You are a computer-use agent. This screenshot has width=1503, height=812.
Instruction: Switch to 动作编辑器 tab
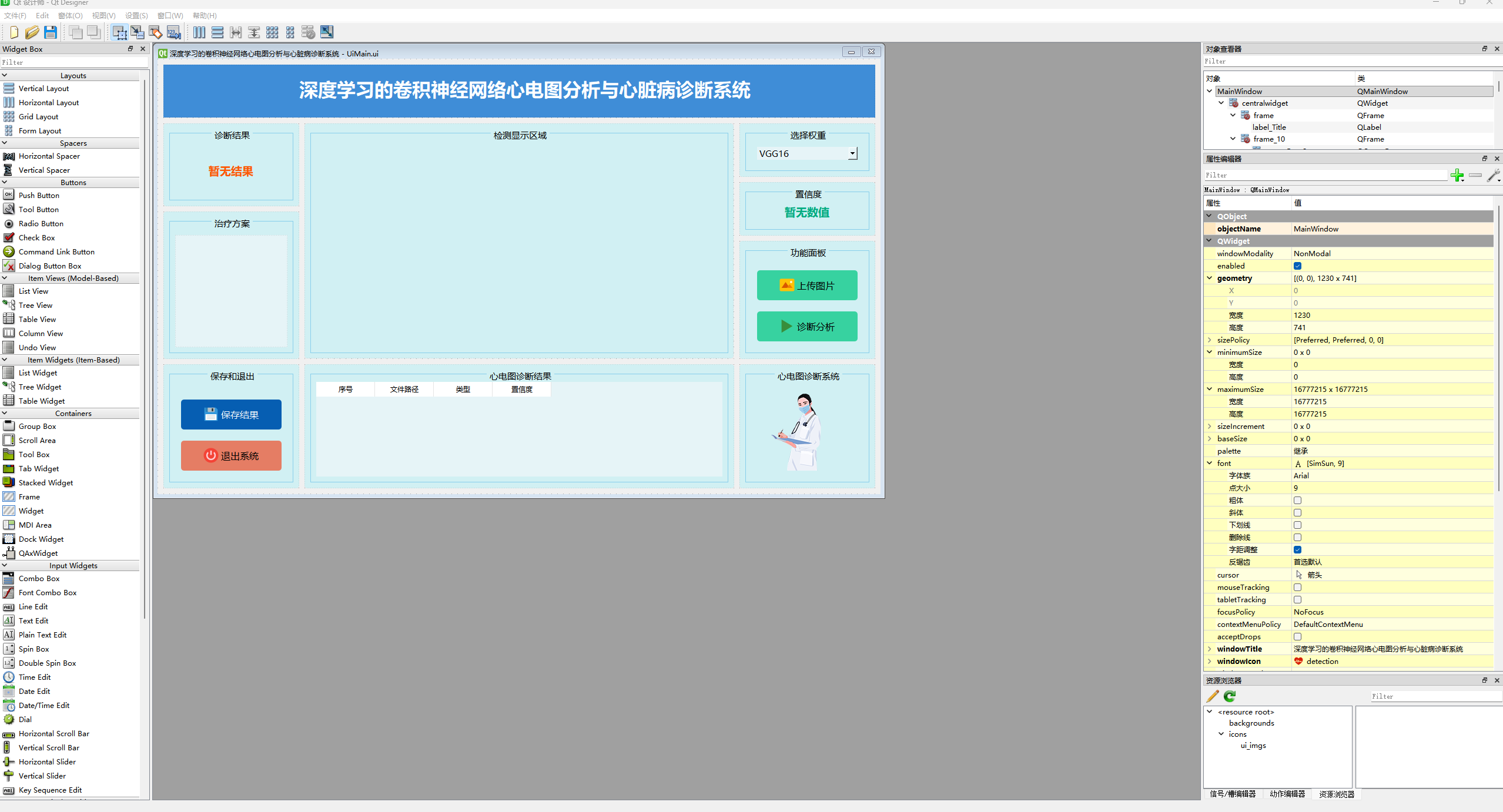click(x=1287, y=794)
